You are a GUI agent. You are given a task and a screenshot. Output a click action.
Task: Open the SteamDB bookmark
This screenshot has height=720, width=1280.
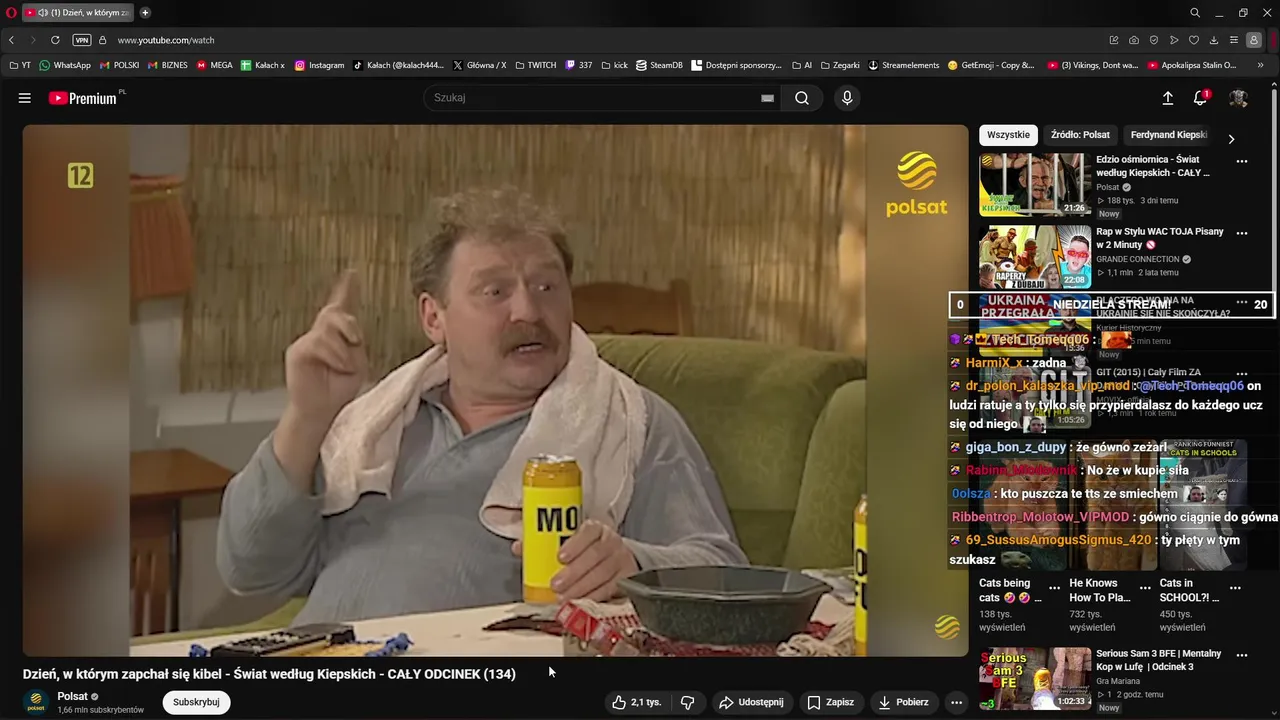[x=659, y=65]
